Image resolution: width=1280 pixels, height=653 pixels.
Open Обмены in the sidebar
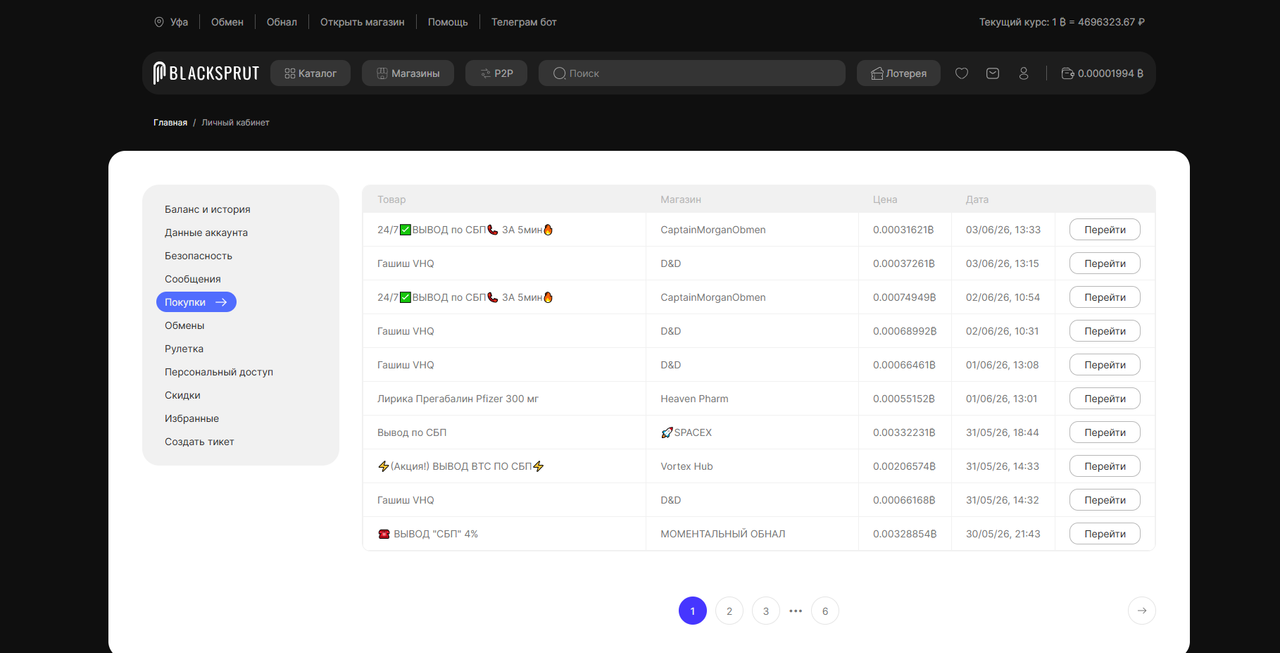[185, 326]
